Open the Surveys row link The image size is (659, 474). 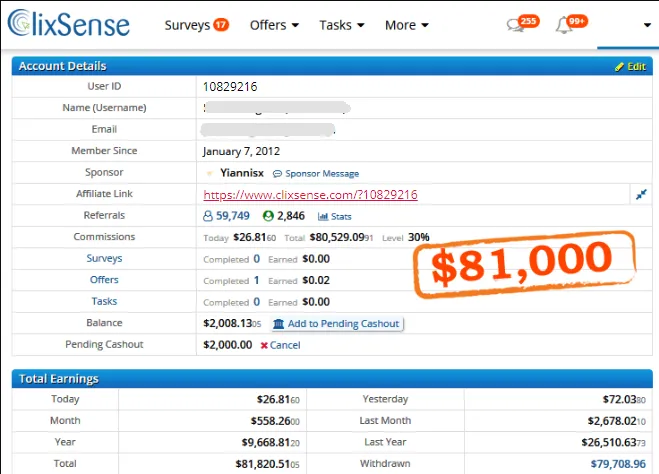104,258
